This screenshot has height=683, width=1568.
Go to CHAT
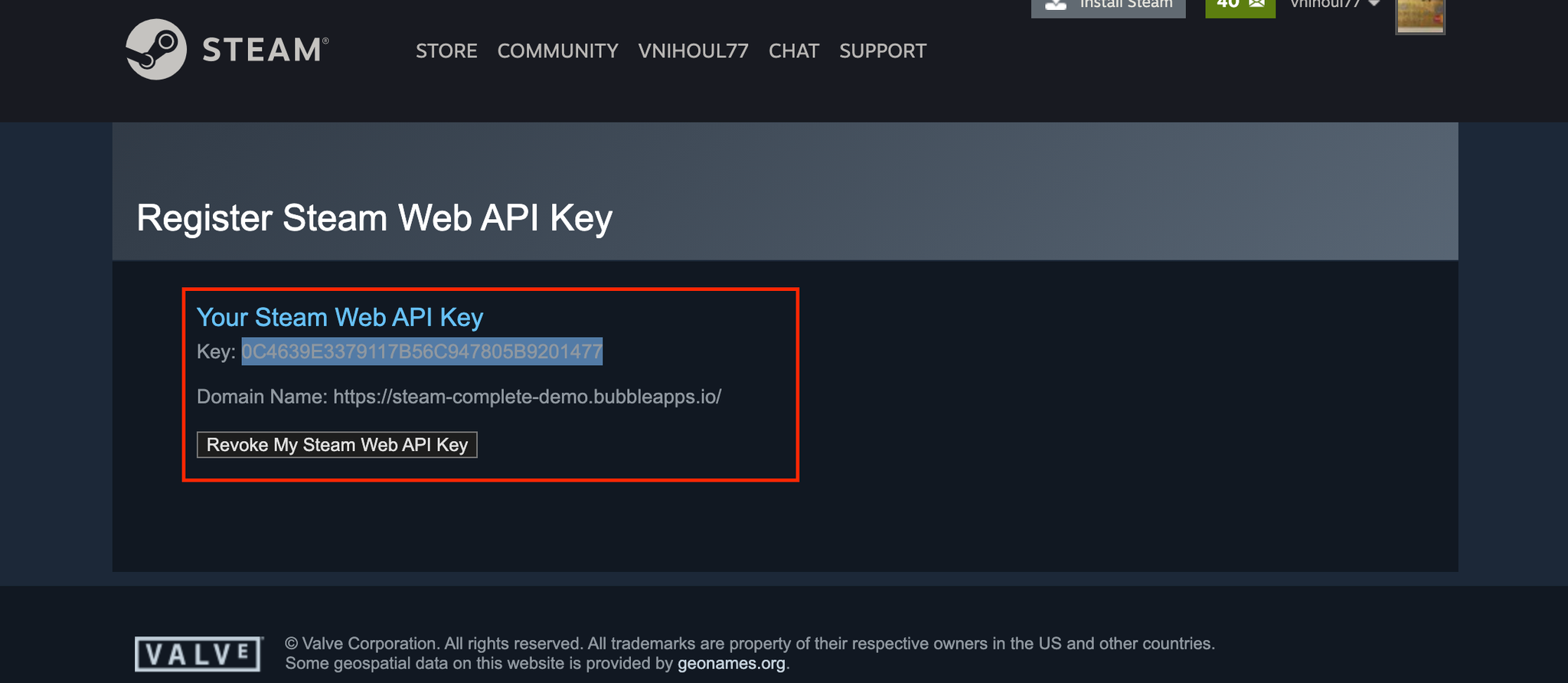[794, 51]
